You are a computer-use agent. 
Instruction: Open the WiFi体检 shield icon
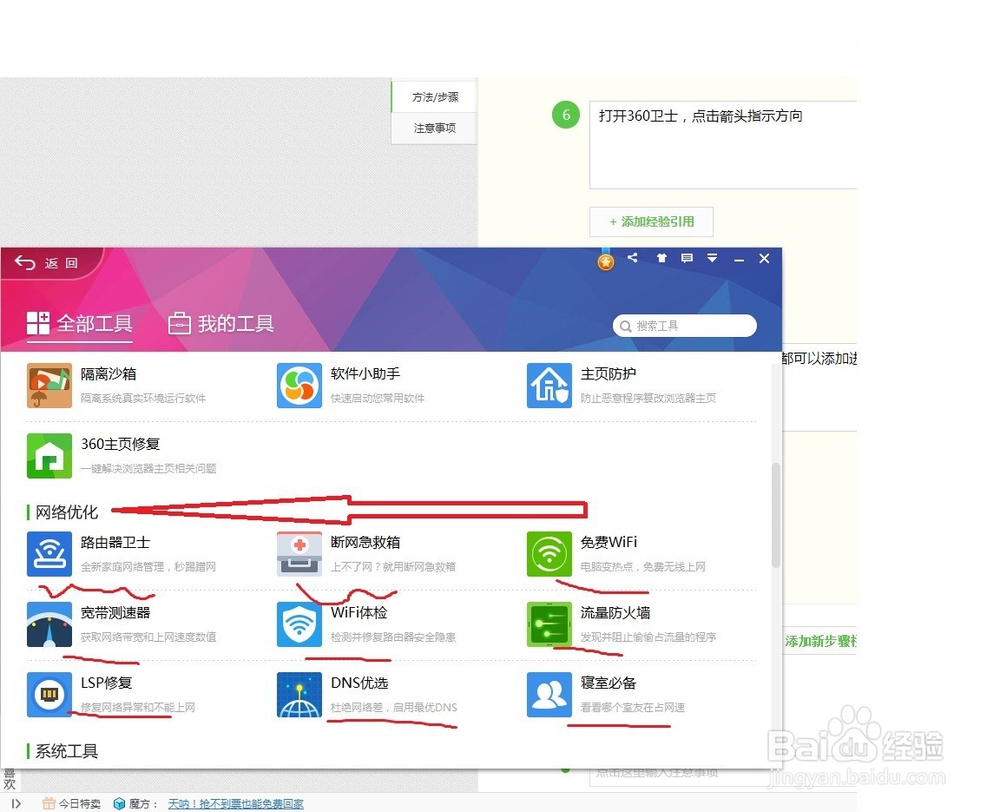299,624
